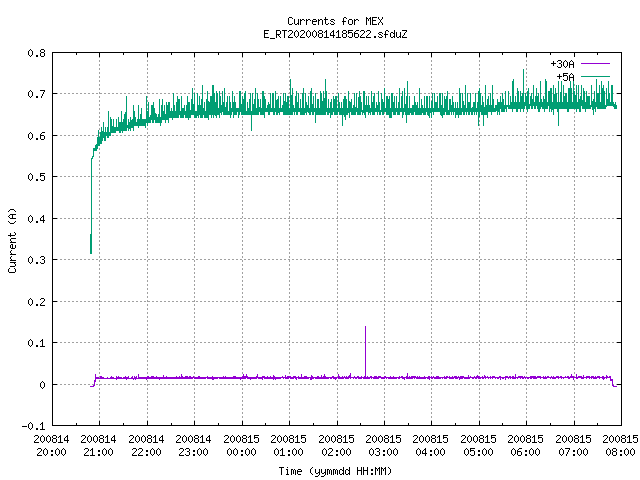Click the 200815 04:00 time tick label
The height and width of the screenshot is (480, 640).
[431, 445]
